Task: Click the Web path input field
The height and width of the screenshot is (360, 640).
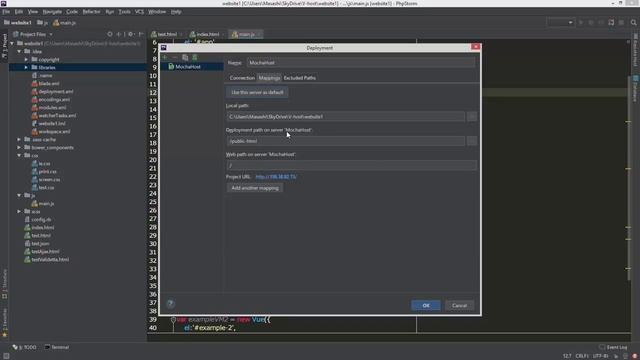Action: tap(351, 165)
